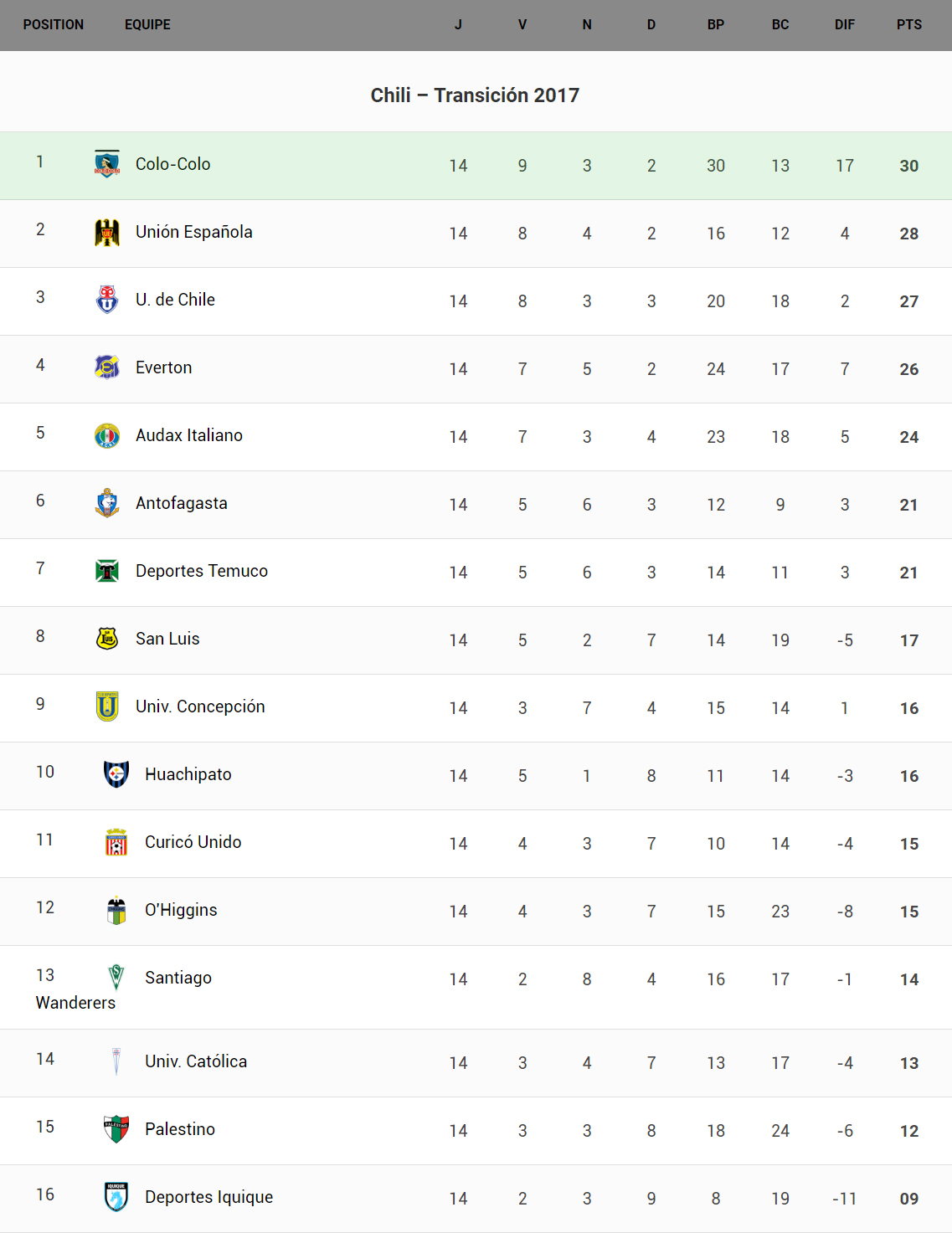The width and height of the screenshot is (952, 1233).
Task: Click the Deportes Iquique badge
Action: pyautogui.click(x=116, y=1197)
